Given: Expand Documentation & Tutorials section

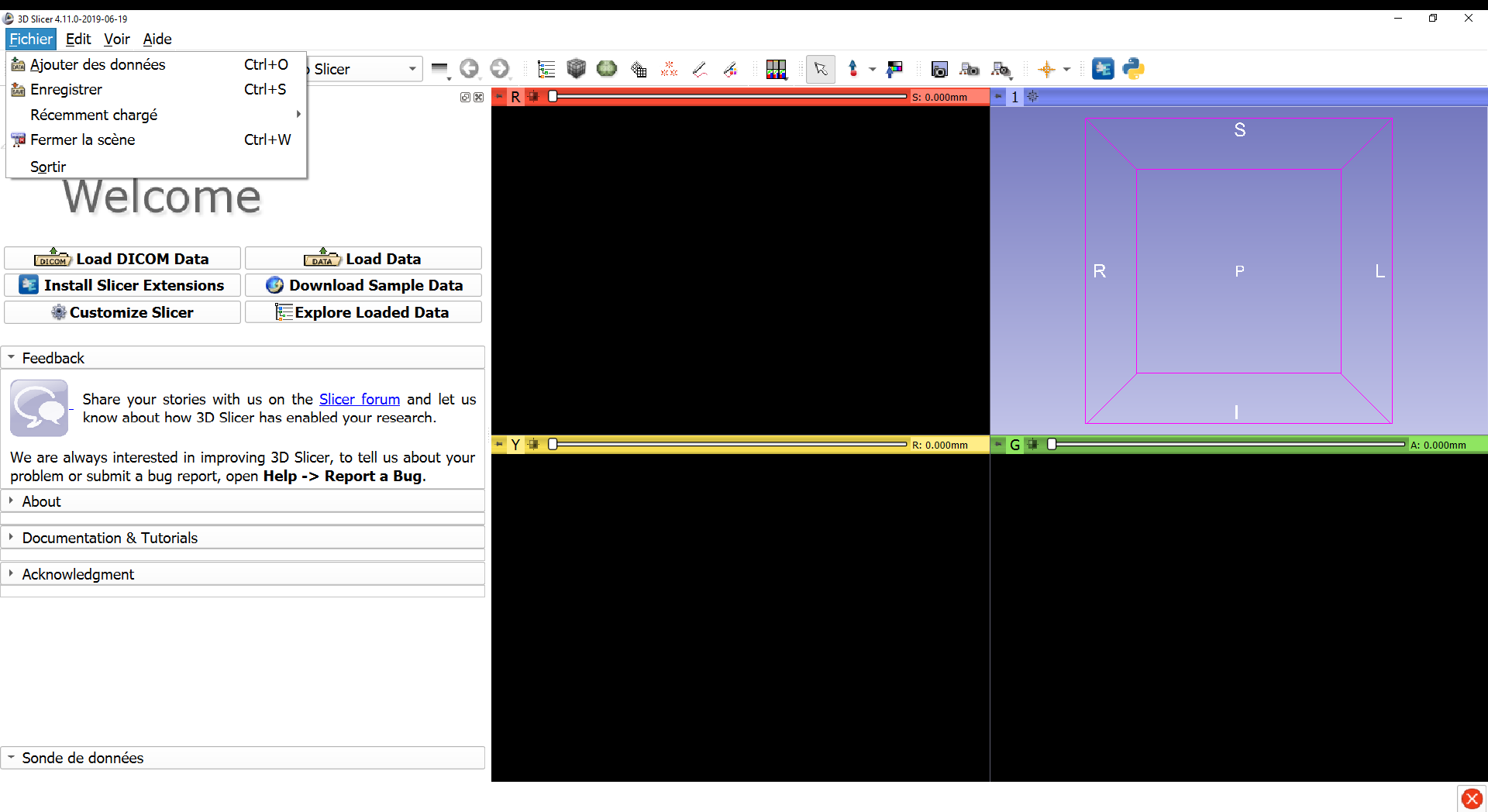Looking at the screenshot, I should 109,538.
